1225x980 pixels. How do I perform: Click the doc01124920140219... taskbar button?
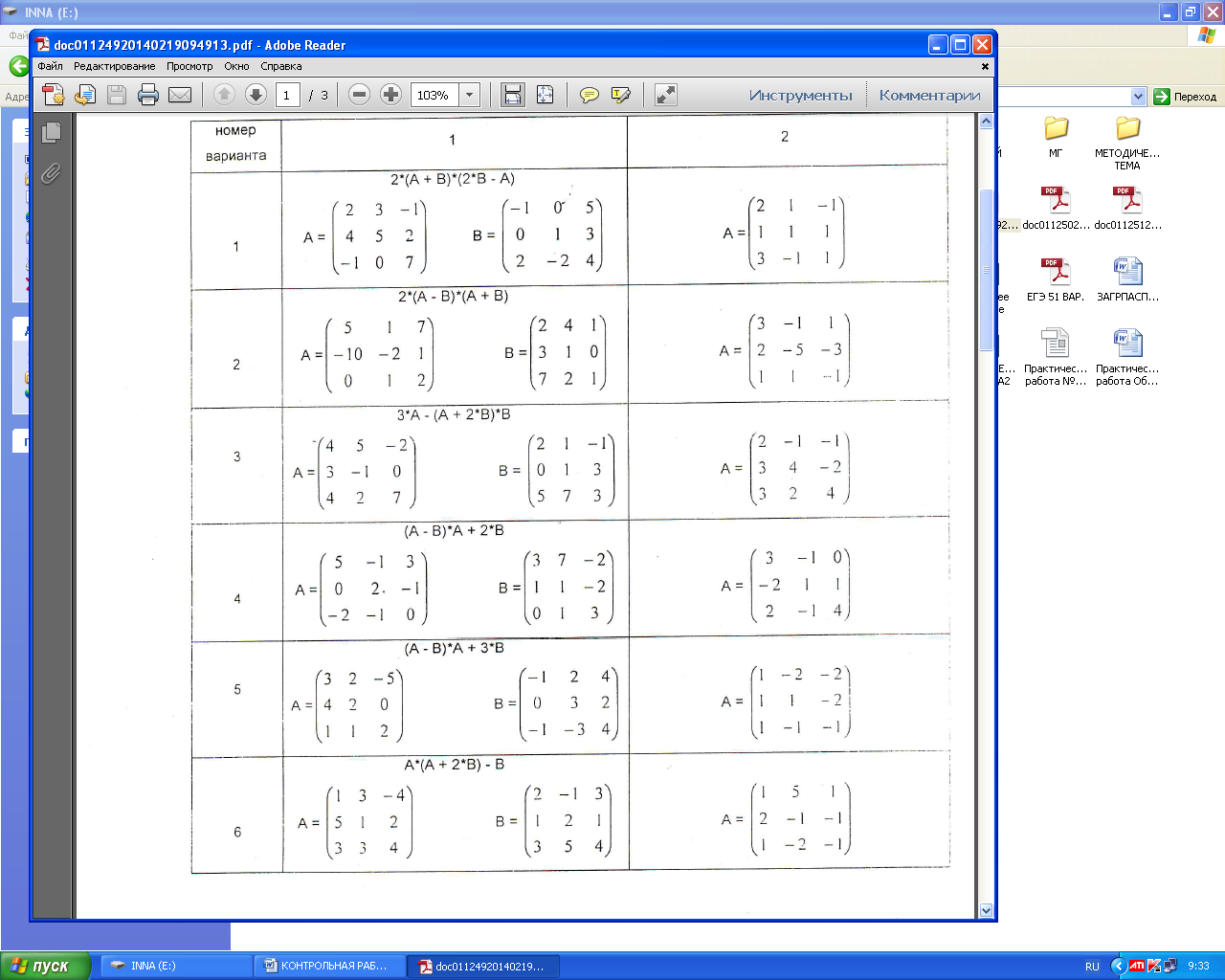point(483,966)
